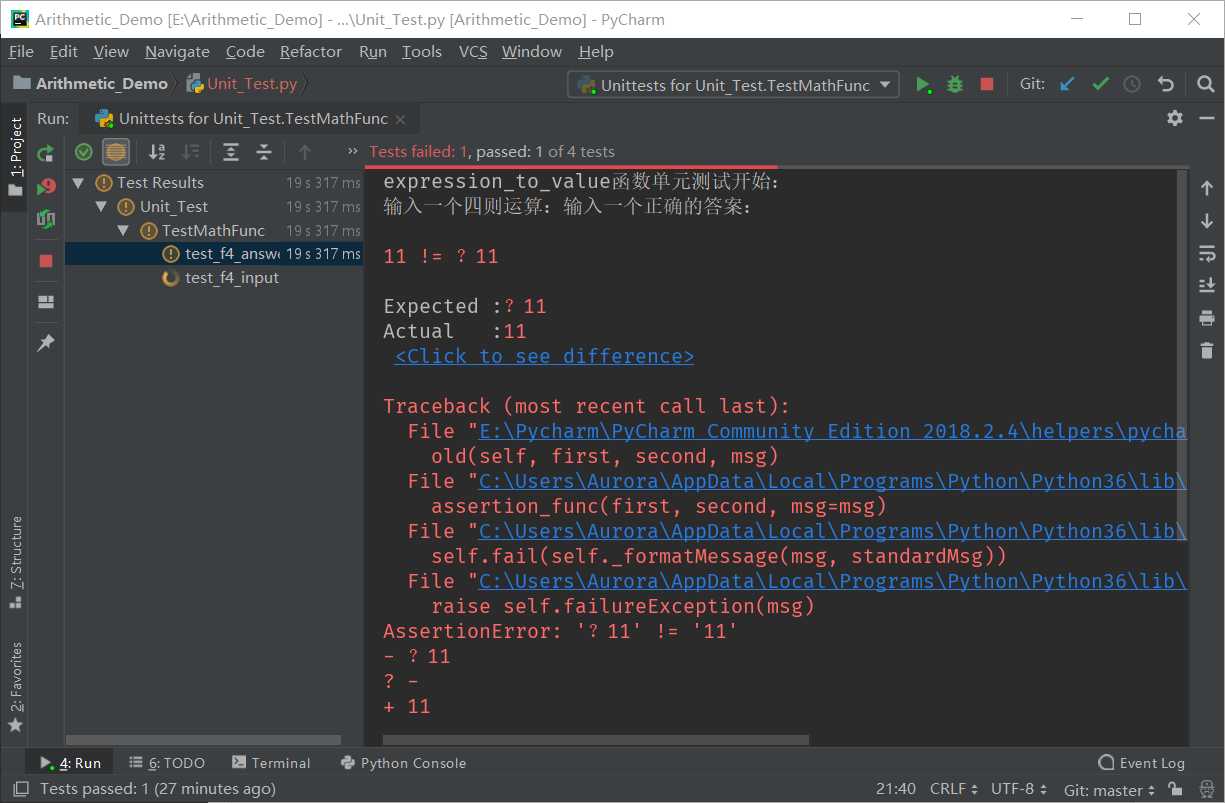The height and width of the screenshot is (803, 1225).
Task: Start debugging with the green bug icon
Action: click(x=955, y=85)
